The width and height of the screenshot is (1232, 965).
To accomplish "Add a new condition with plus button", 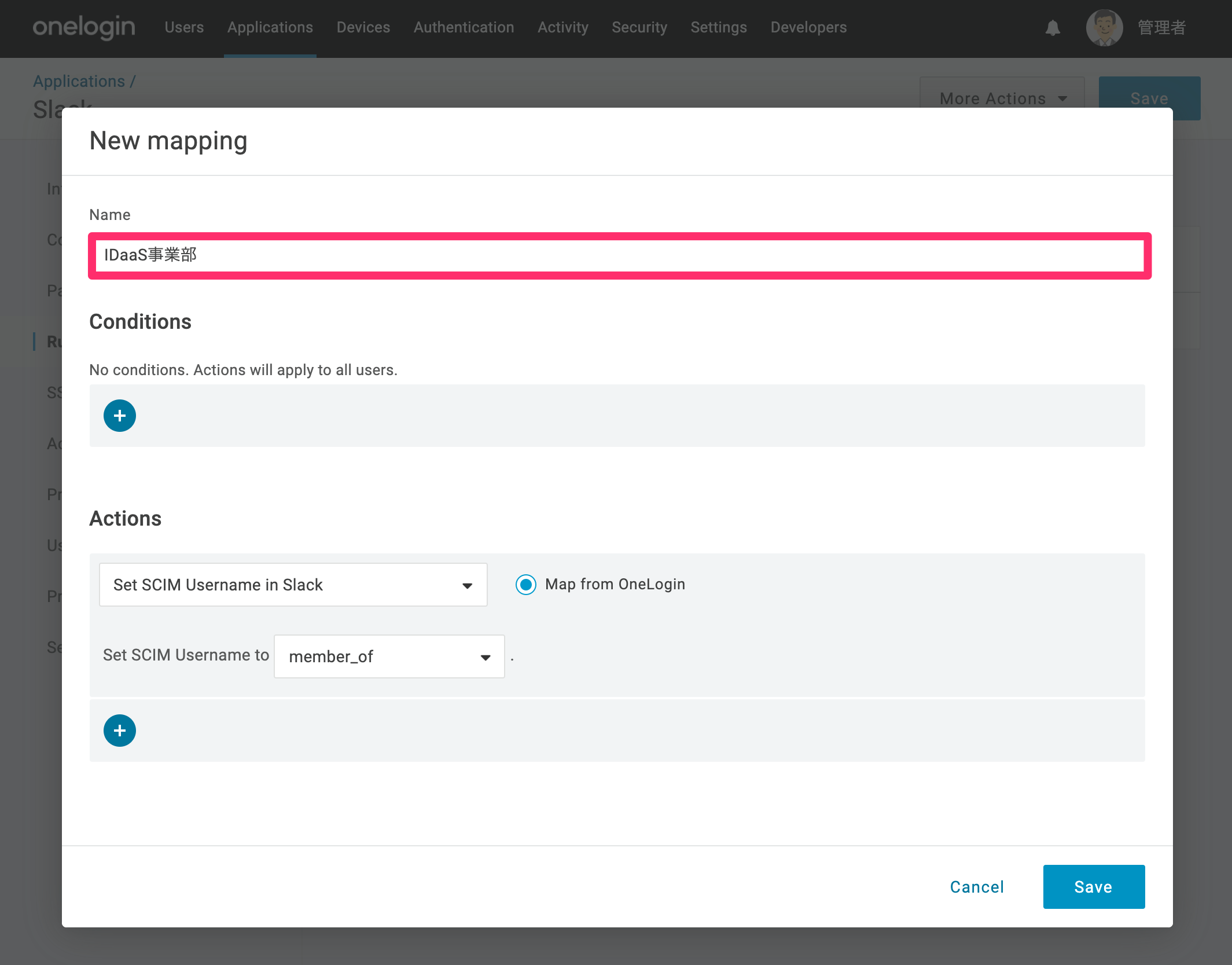I will click(120, 416).
